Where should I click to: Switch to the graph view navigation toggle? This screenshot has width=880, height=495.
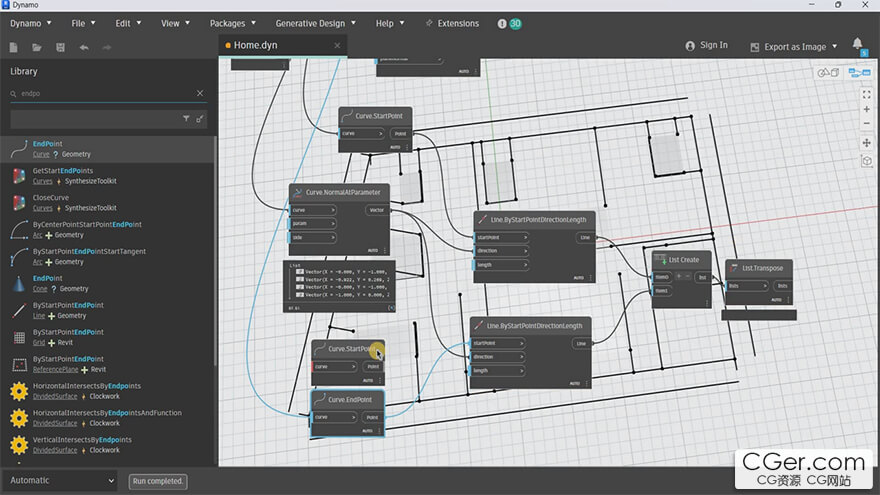pos(859,72)
